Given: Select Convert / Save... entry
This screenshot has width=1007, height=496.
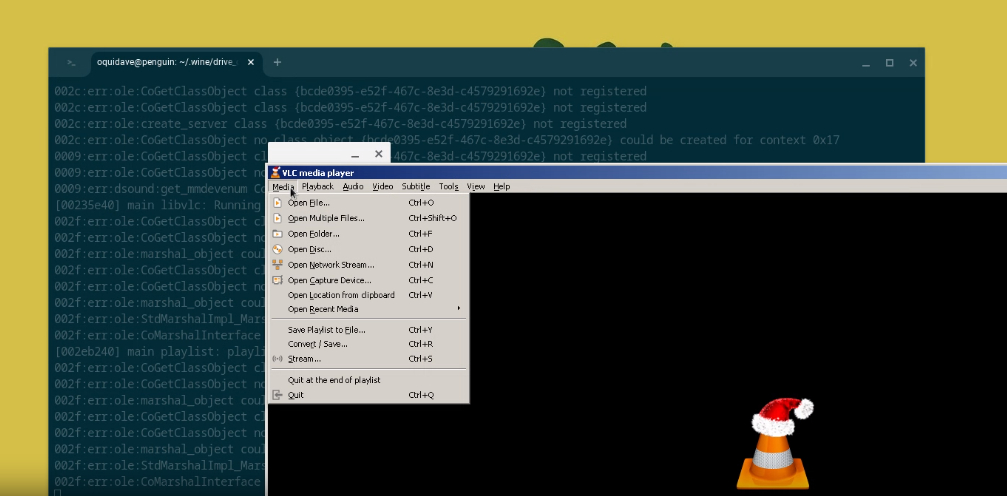Looking at the screenshot, I should [368, 344].
